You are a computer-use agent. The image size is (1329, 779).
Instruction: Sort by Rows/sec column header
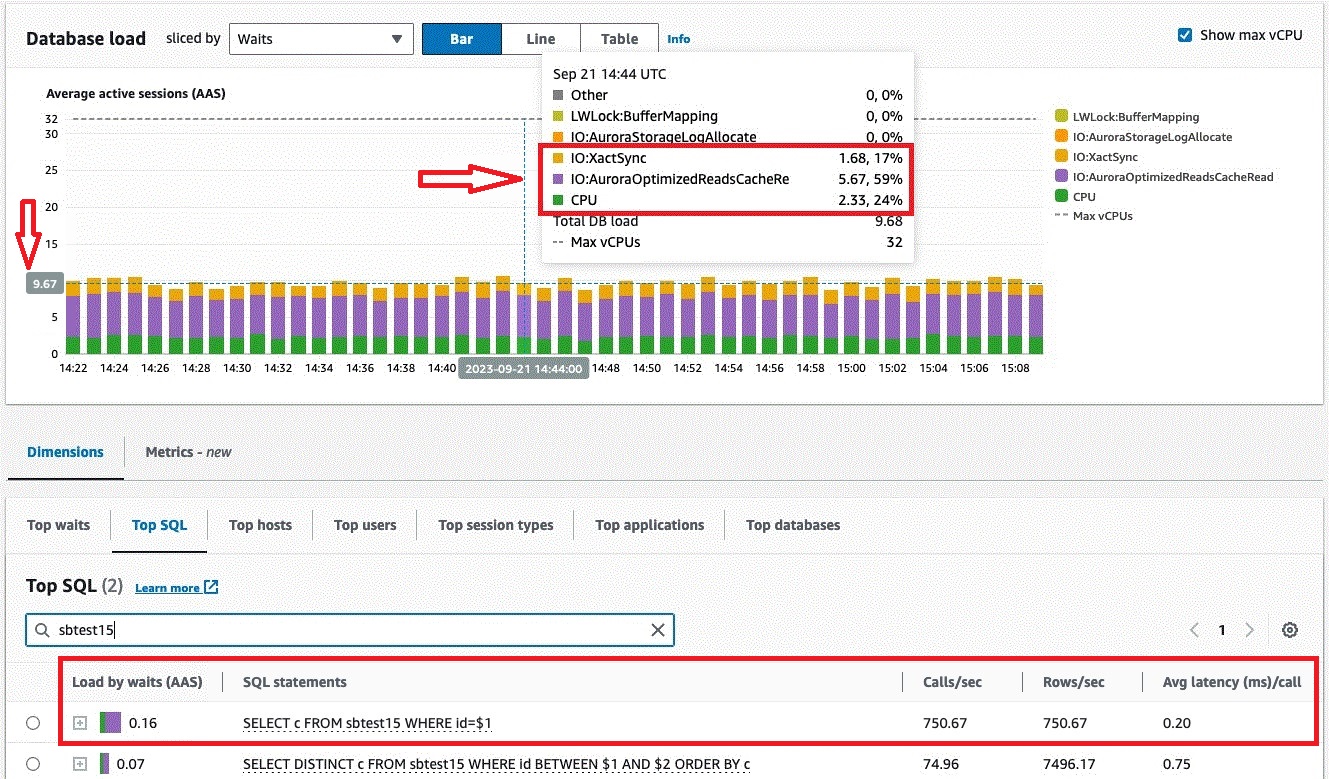1076,682
